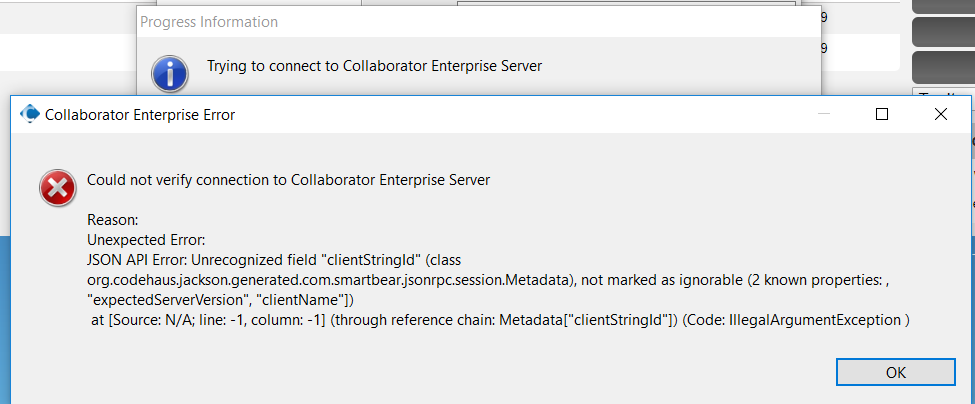The height and width of the screenshot is (404, 975).
Task: Click the lowest dark gray button at right
Action: coord(943,66)
